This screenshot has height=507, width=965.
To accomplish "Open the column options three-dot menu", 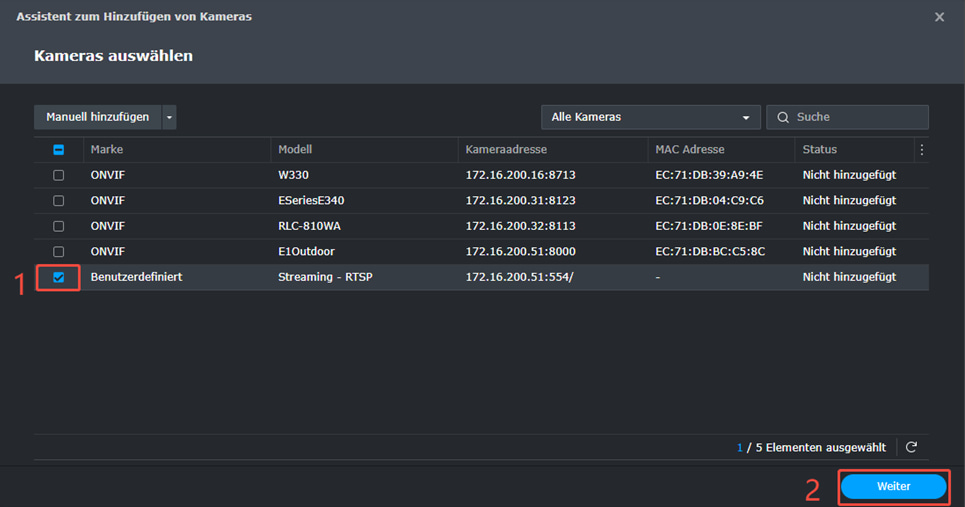I will 921,150.
